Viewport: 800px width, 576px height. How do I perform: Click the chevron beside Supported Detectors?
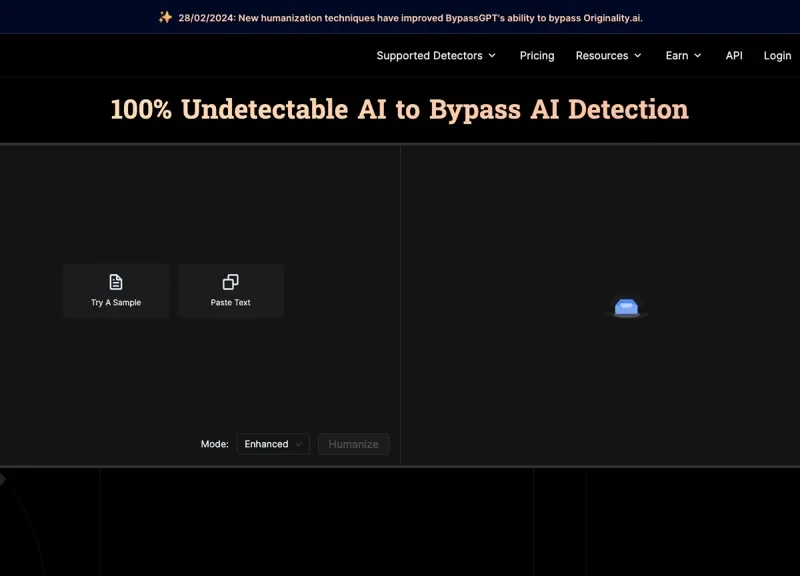(x=490, y=56)
